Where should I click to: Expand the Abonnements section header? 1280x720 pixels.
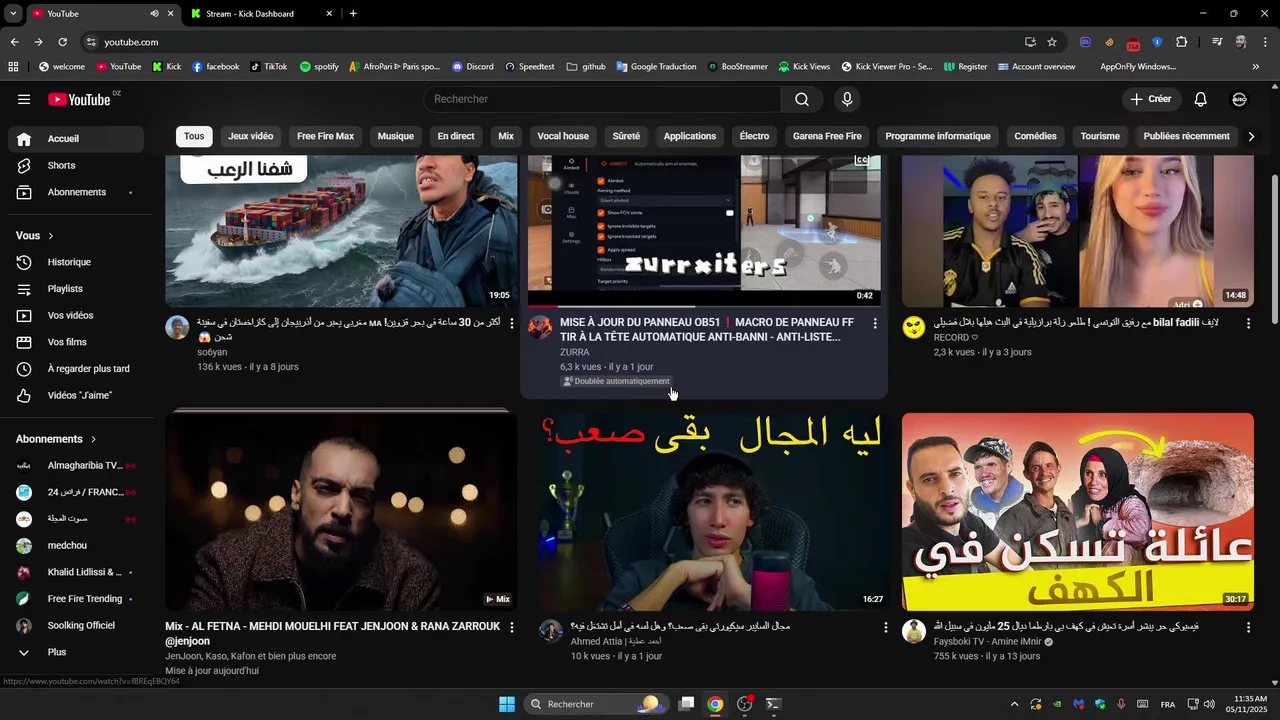point(57,439)
